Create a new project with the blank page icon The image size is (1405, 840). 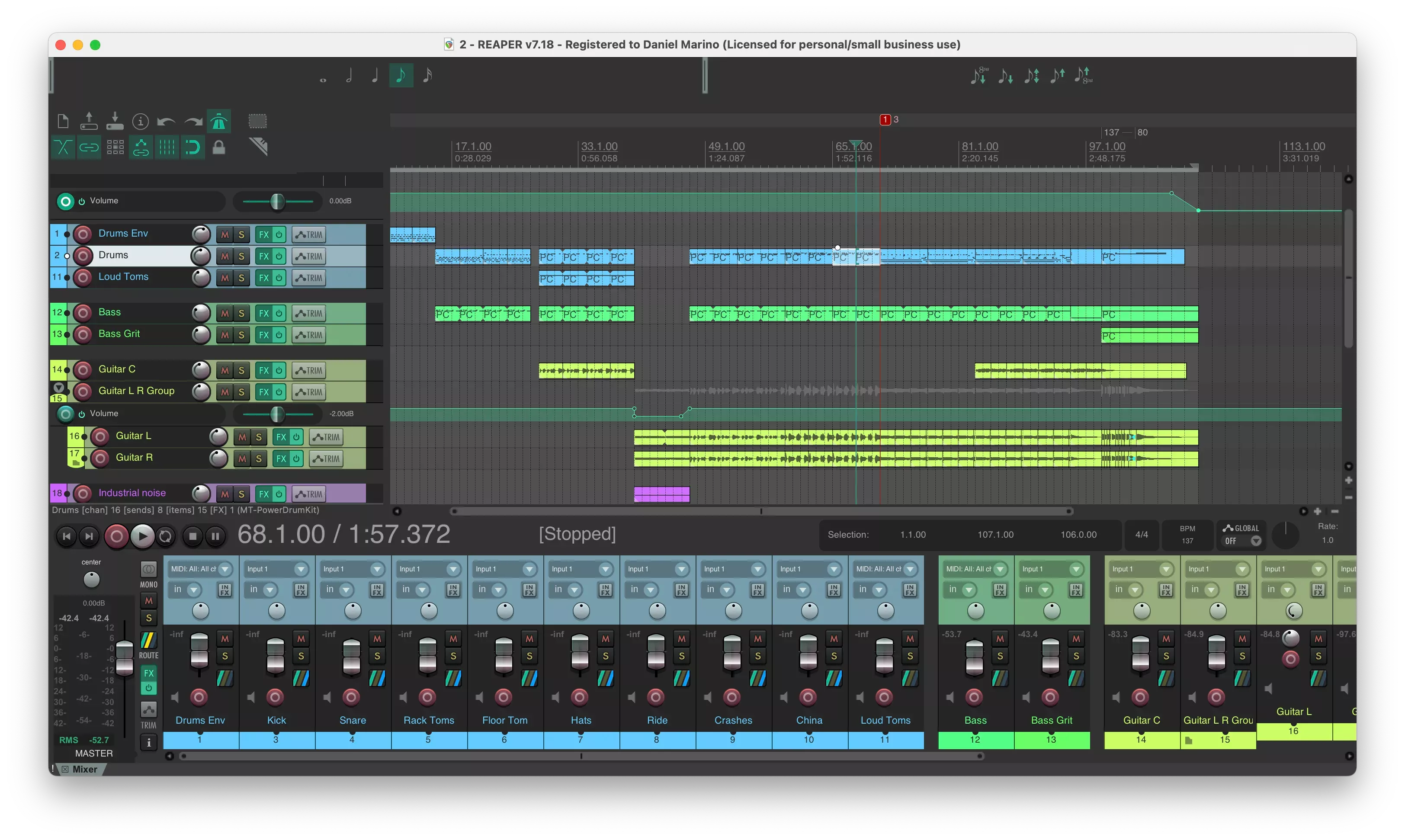63,121
